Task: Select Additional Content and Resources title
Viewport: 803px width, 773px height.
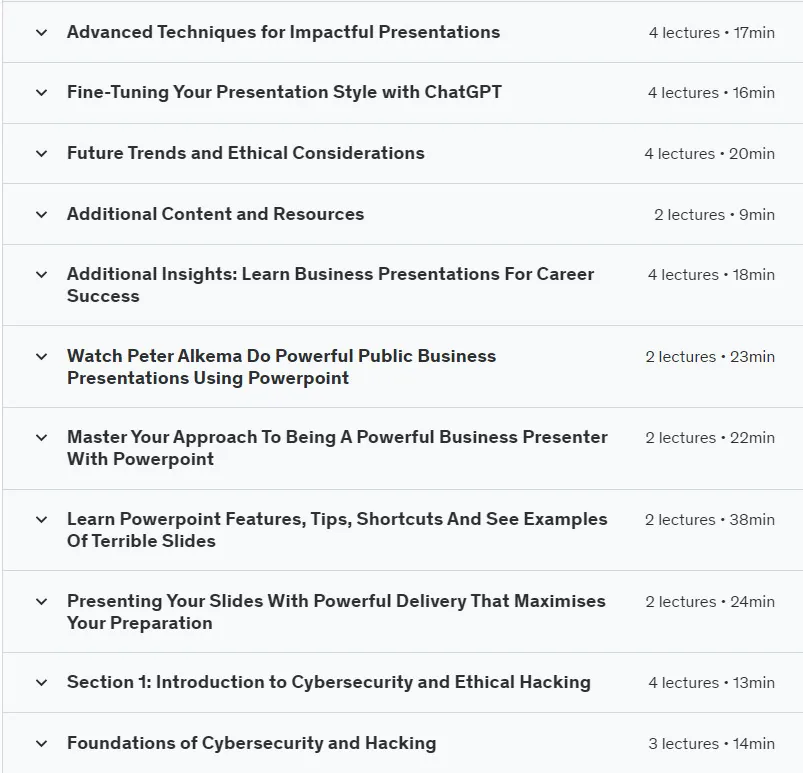Action: (x=216, y=214)
